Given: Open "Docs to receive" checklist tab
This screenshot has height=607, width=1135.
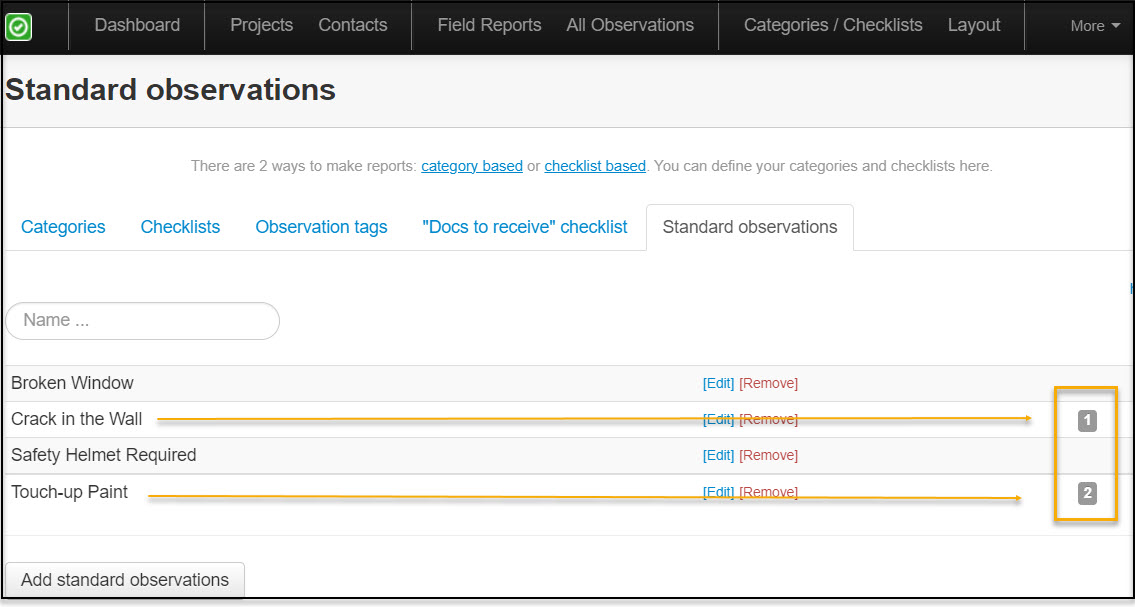Looking at the screenshot, I should point(525,227).
